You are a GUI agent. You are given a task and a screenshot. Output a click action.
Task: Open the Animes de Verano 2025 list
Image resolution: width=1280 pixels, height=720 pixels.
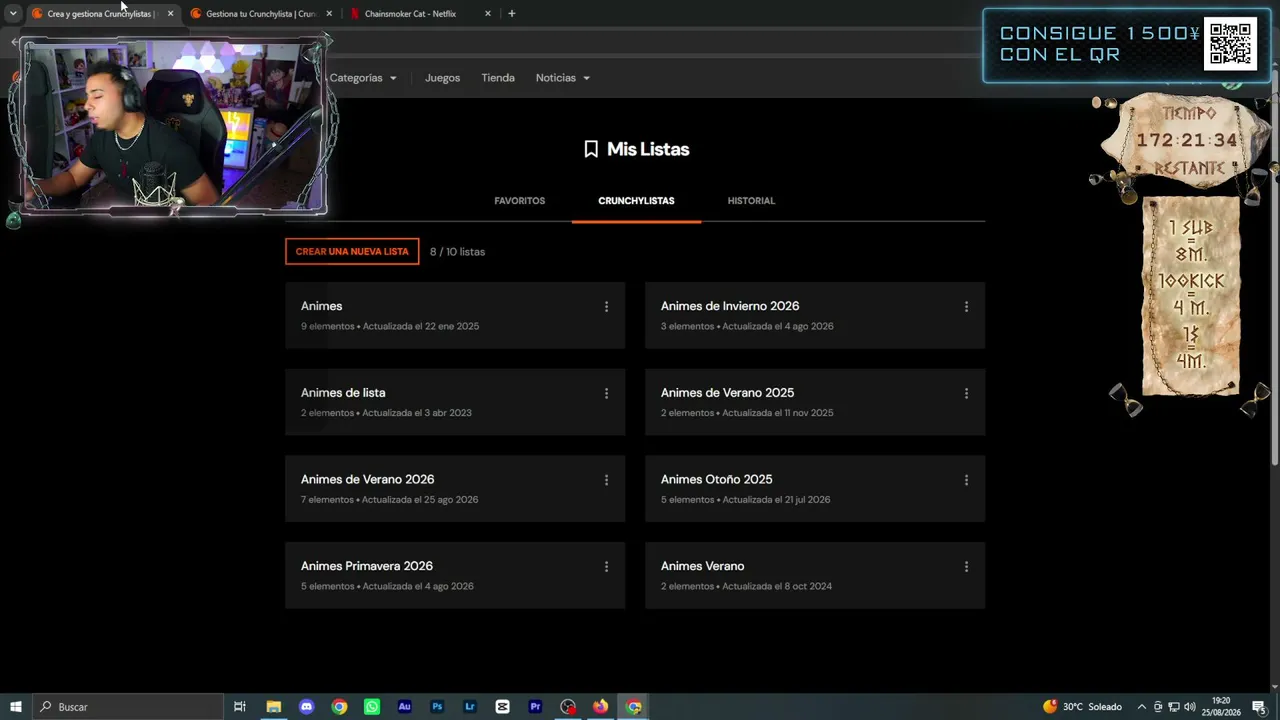tap(815, 402)
